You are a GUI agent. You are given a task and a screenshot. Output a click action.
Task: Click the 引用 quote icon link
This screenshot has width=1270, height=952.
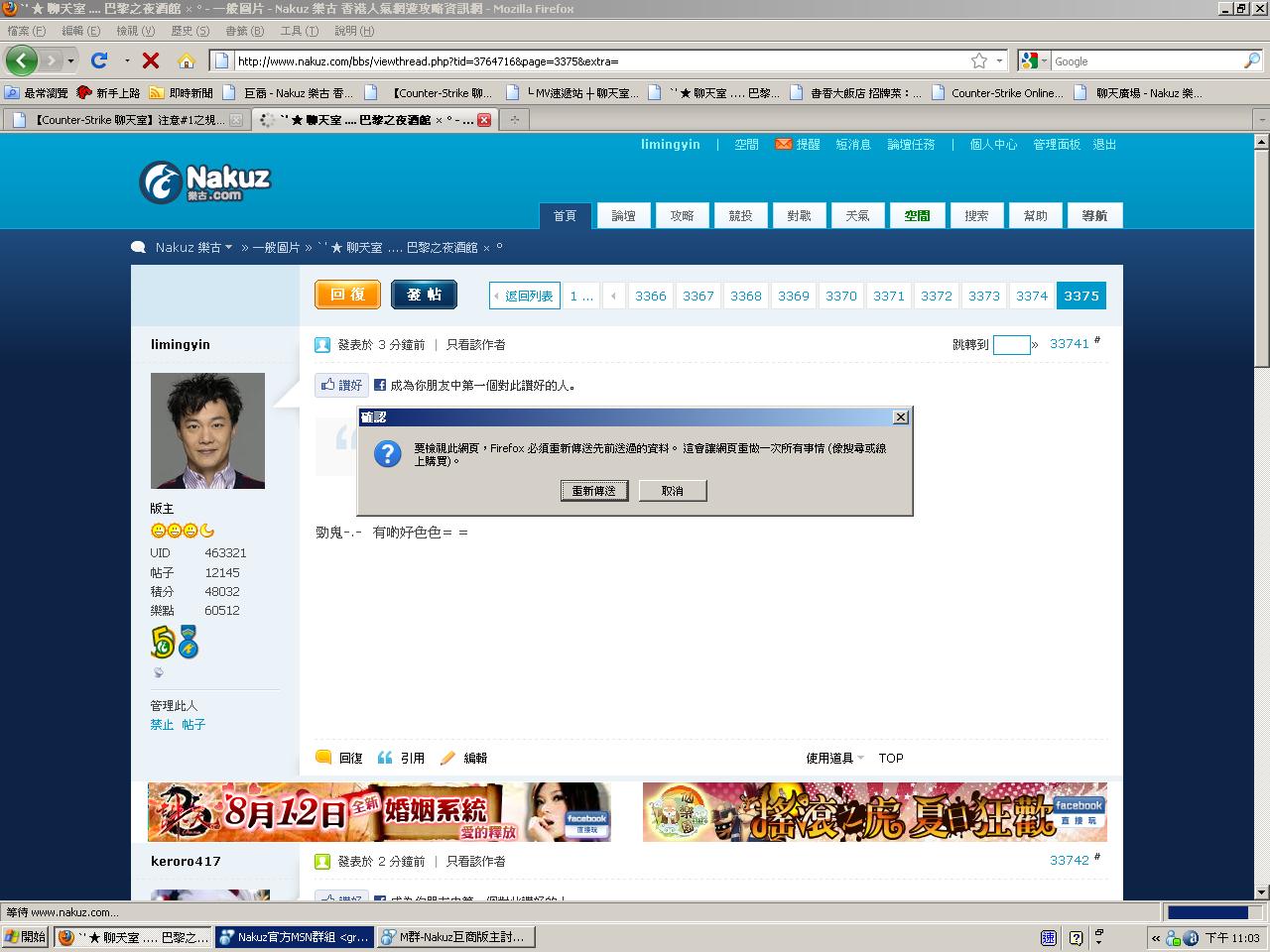click(x=401, y=758)
